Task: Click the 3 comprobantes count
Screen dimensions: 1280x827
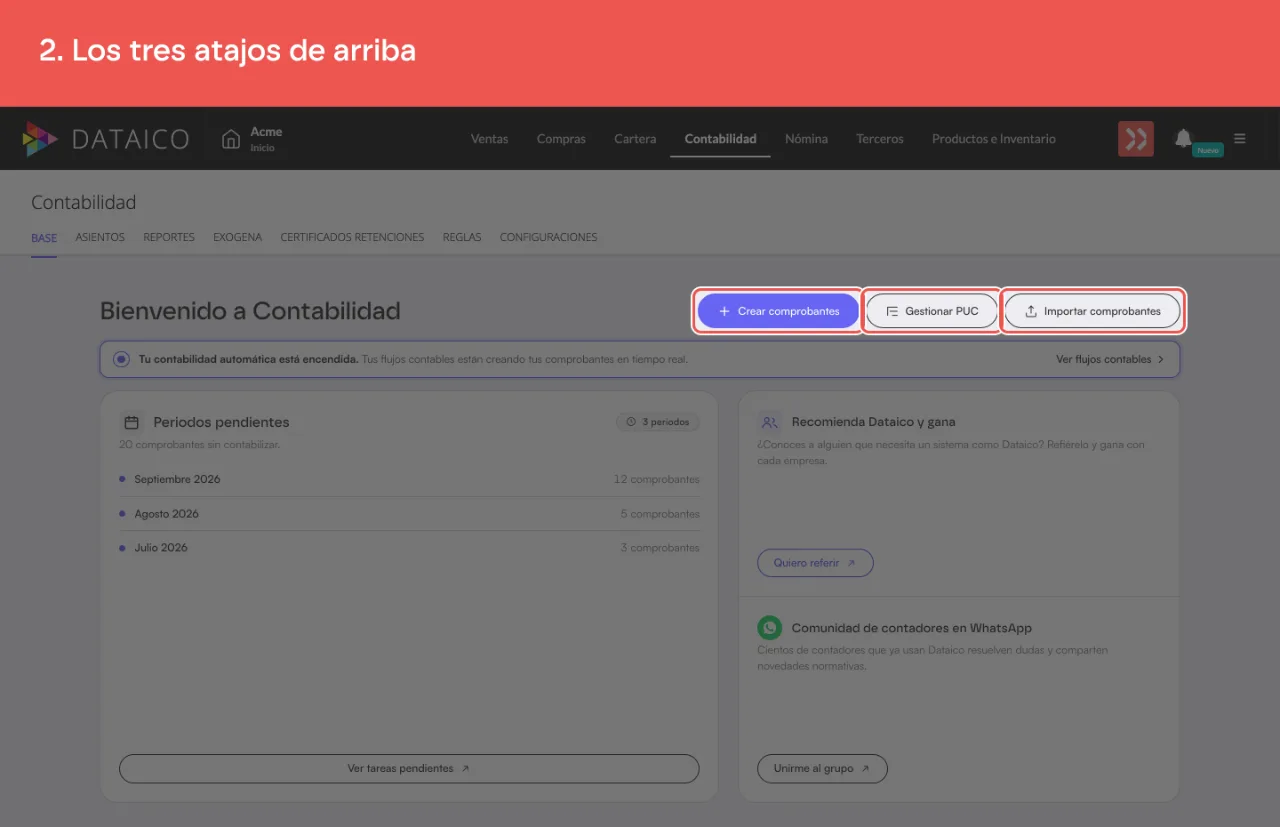Action: (660, 548)
